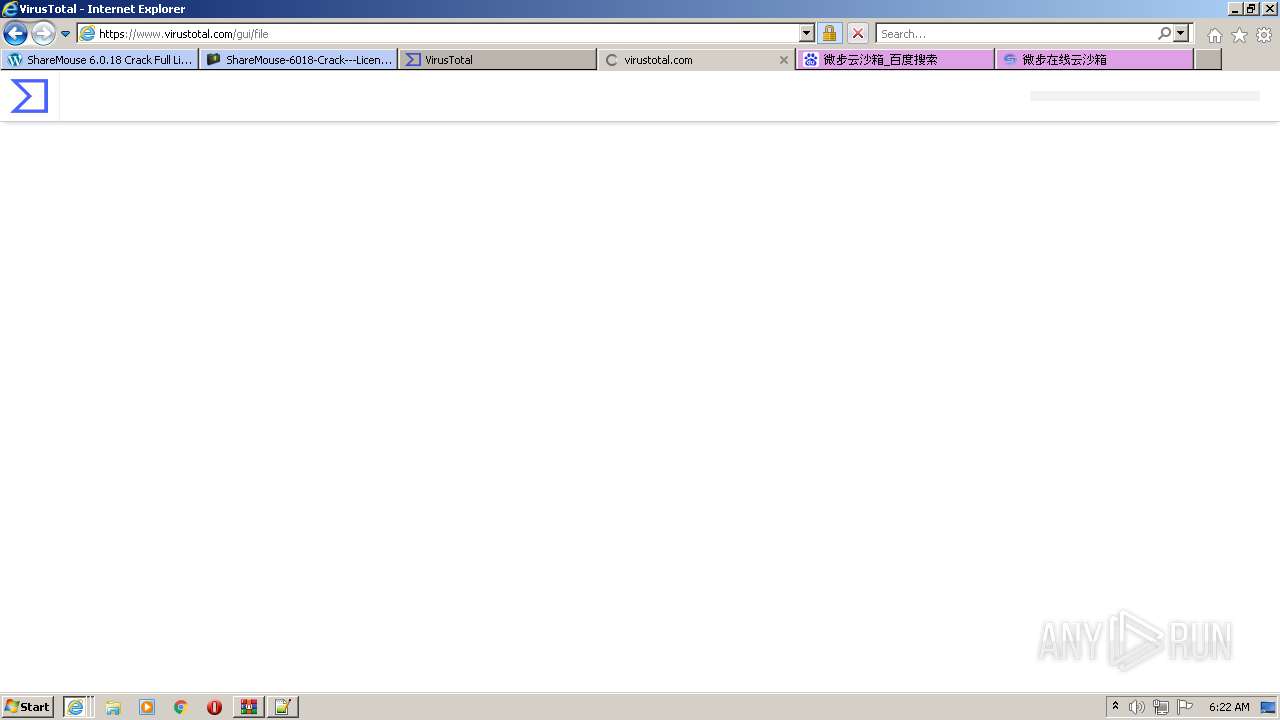
Task: Open the Action Center flag icon
Action: point(1185,707)
